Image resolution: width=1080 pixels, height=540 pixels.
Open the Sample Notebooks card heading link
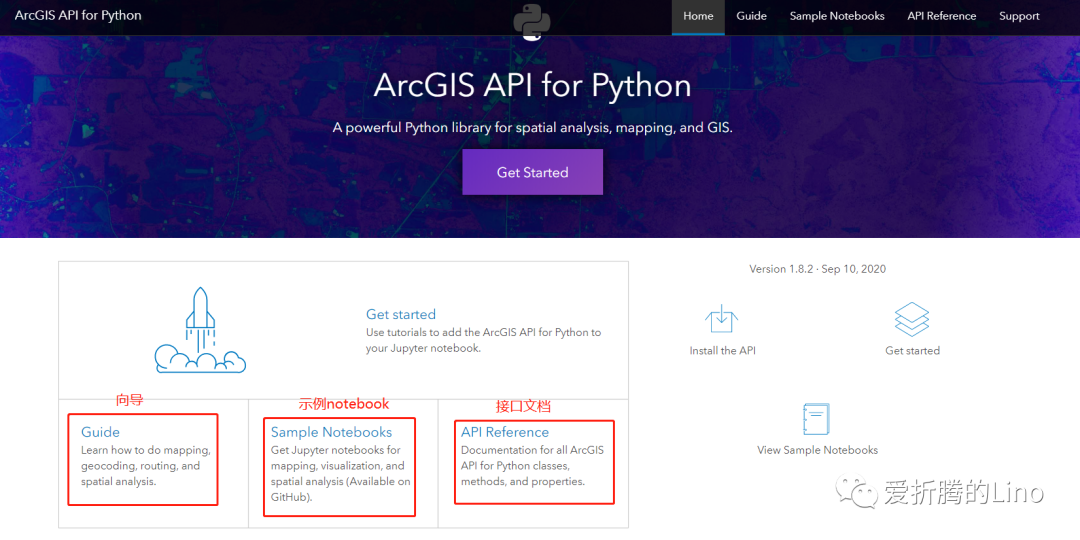331,432
